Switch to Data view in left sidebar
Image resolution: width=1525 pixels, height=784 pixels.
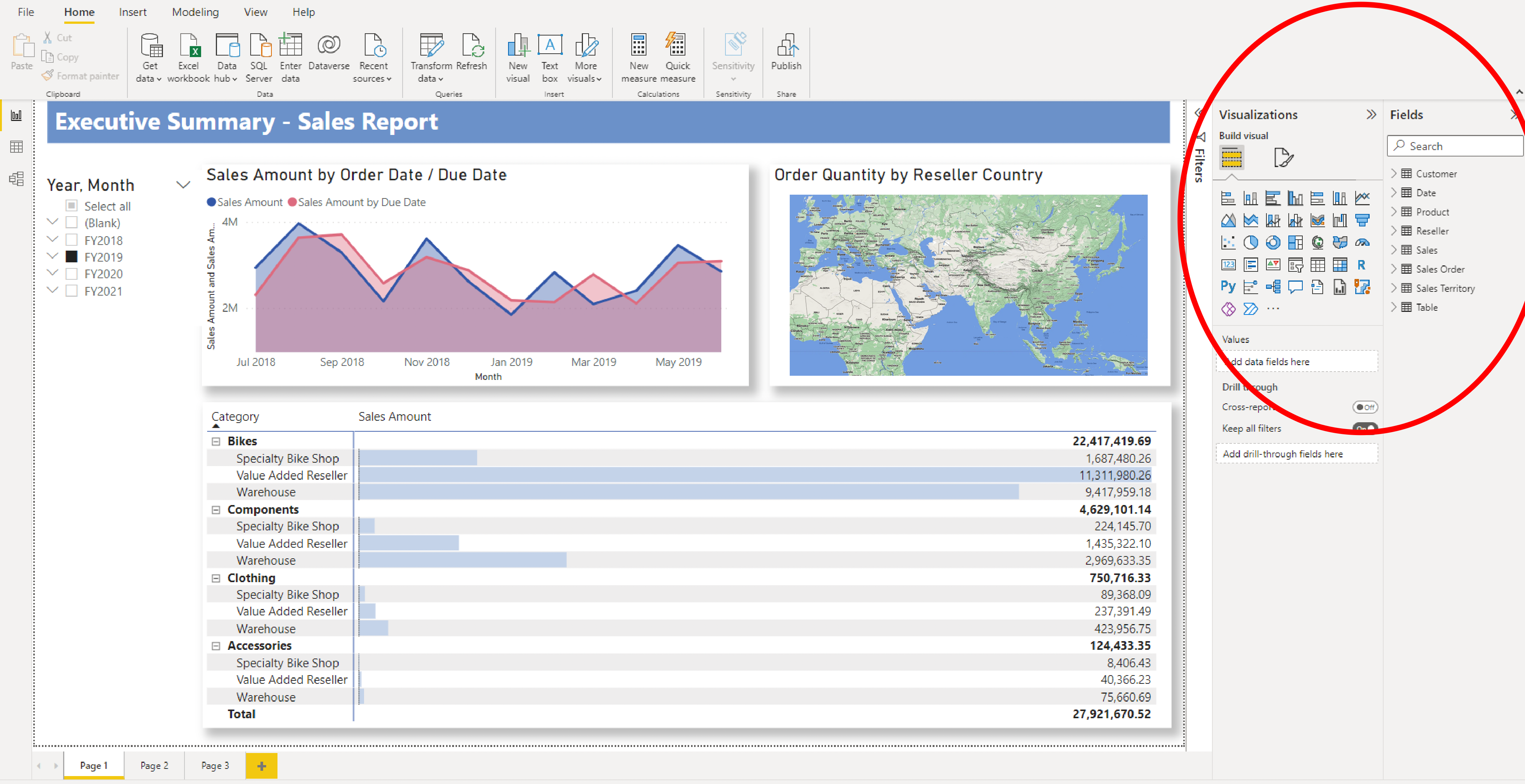pos(17,147)
